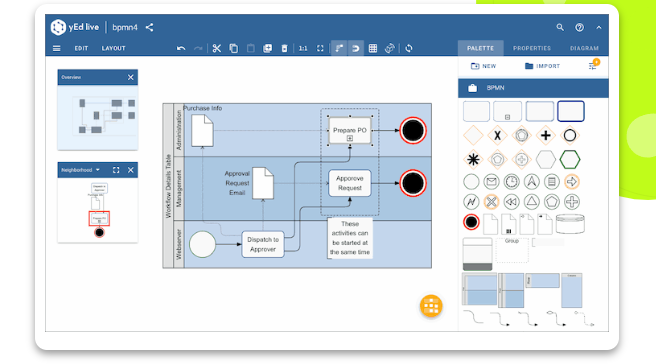
Task: Fit the Neighborhood view content
Action: point(116,170)
